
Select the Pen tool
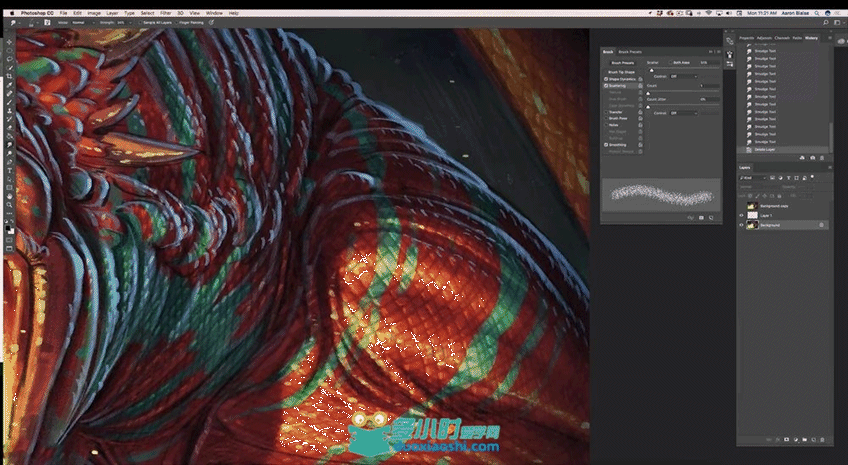9,162
